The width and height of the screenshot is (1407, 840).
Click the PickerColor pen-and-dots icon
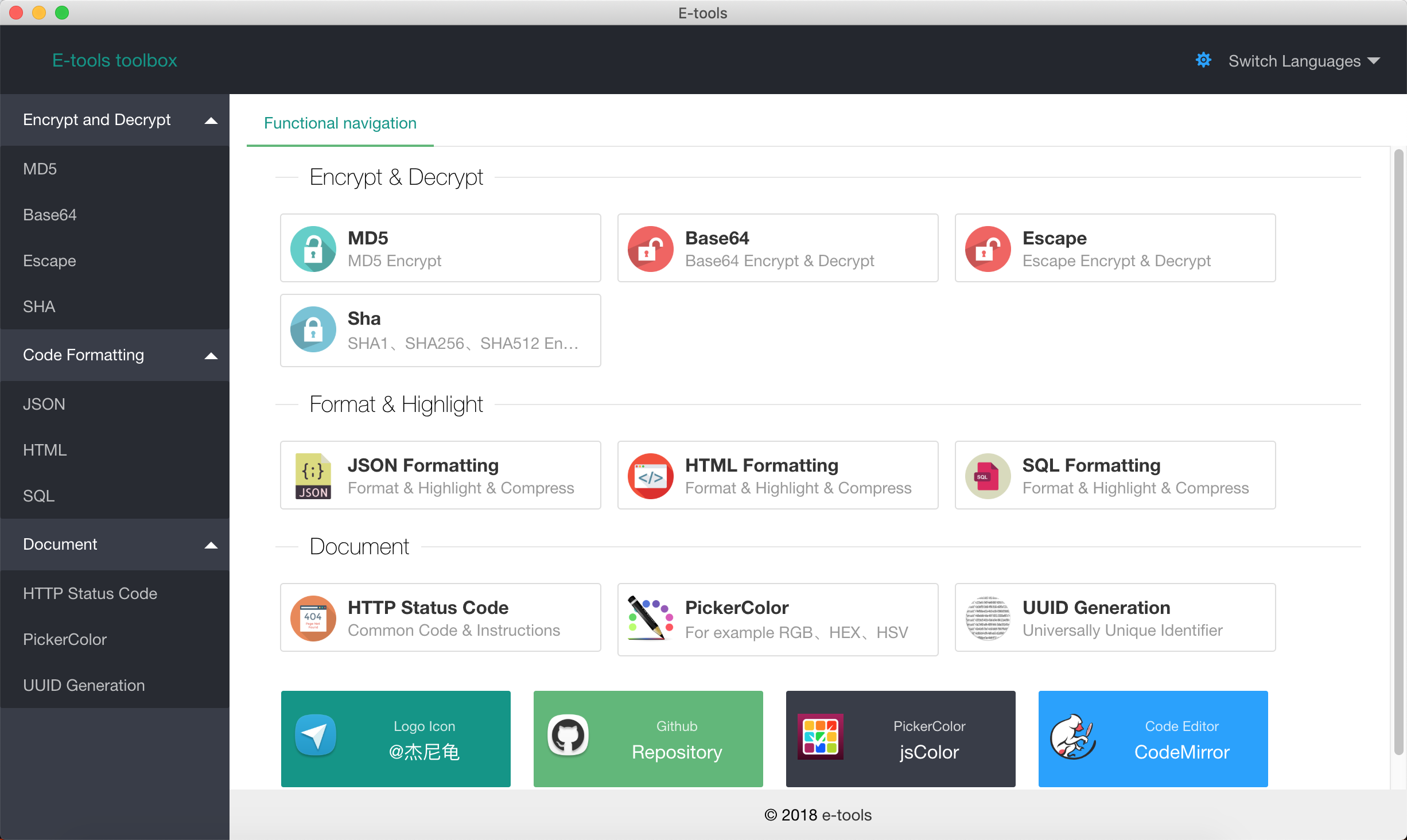pyautogui.click(x=650, y=618)
